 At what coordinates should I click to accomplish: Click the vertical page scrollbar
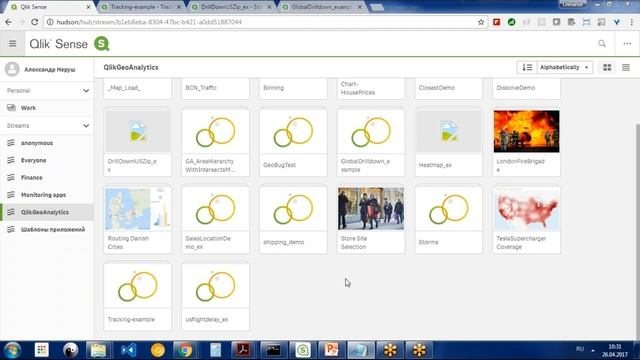637,231
